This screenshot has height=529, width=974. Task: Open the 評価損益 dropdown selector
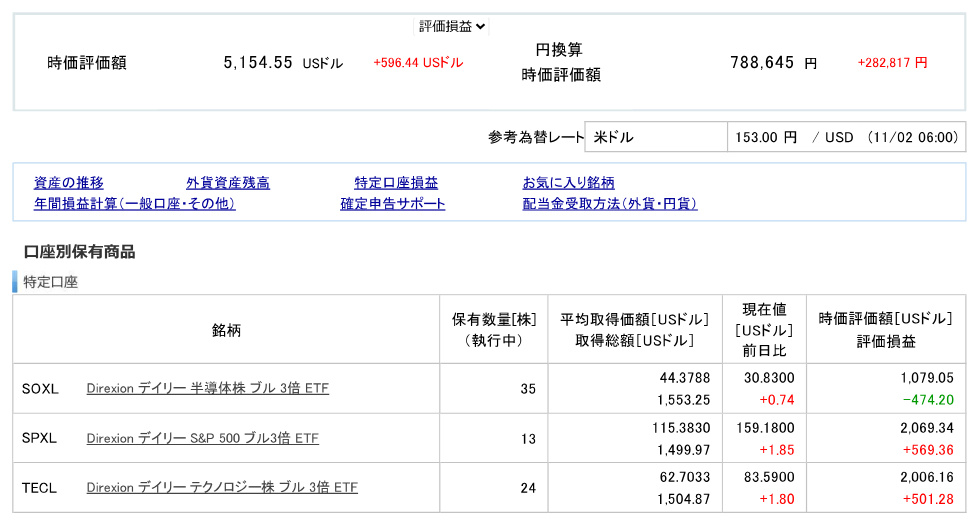tap(452, 26)
